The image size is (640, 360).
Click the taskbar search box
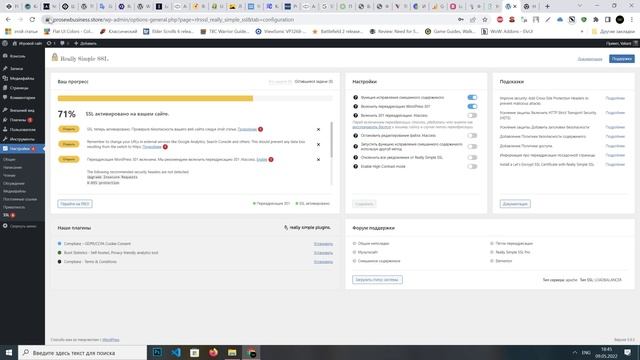tap(82, 353)
